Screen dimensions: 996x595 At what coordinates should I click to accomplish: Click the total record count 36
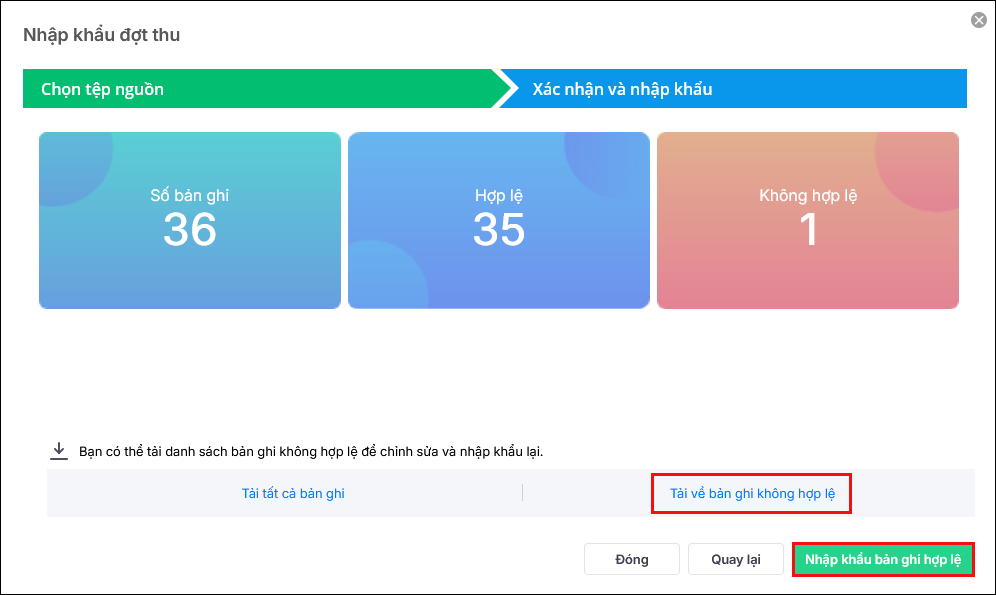click(190, 229)
